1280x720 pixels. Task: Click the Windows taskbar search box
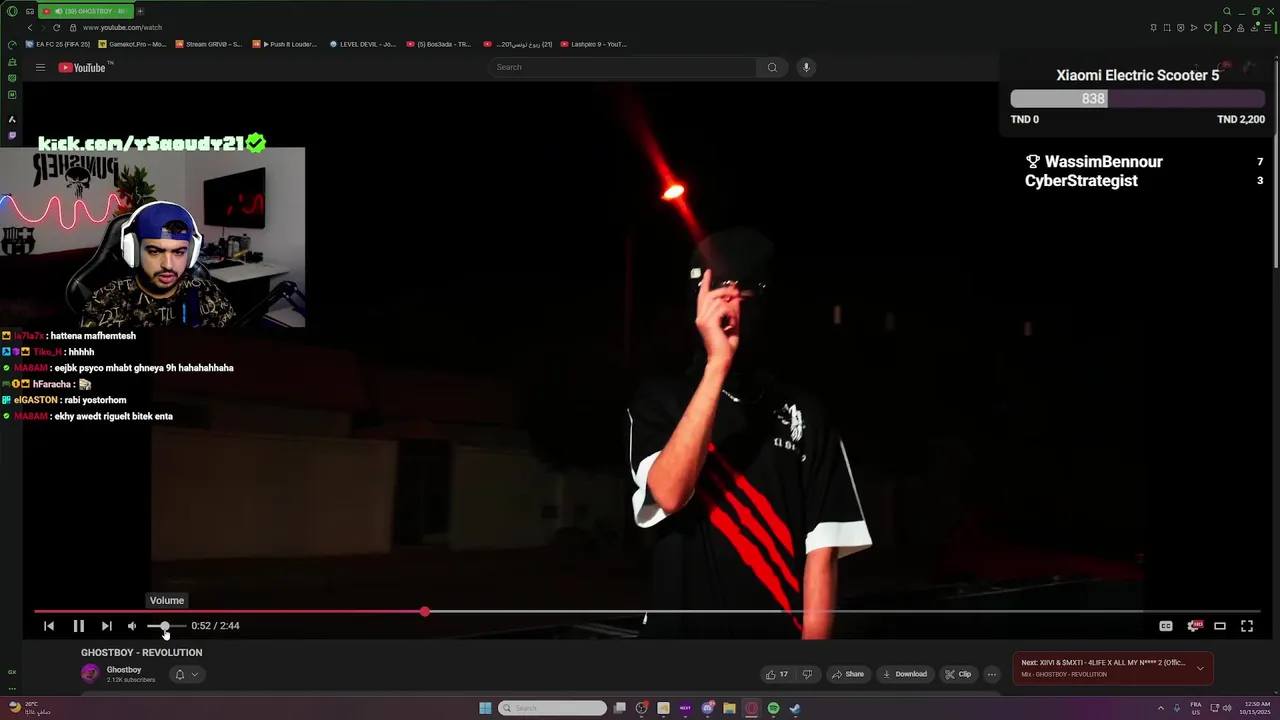click(553, 708)
